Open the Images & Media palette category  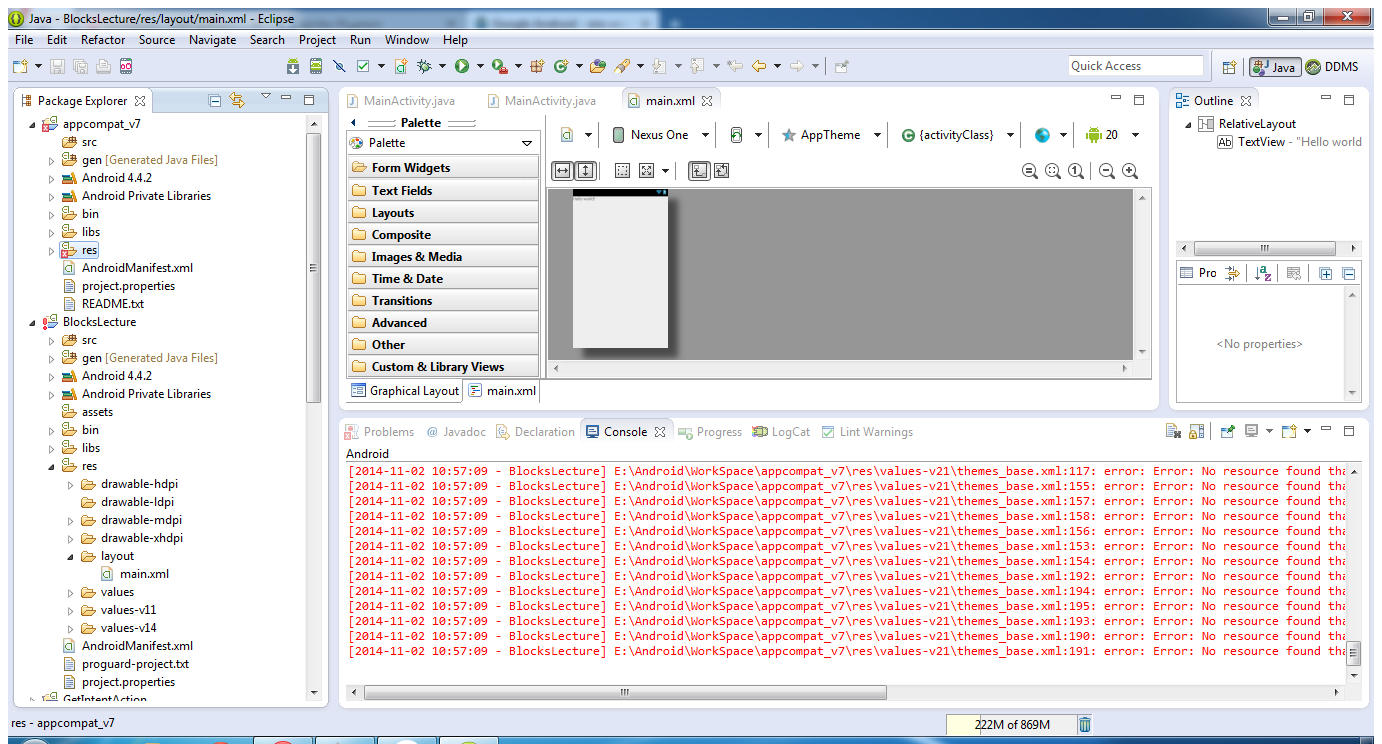(x=443, y=256)
